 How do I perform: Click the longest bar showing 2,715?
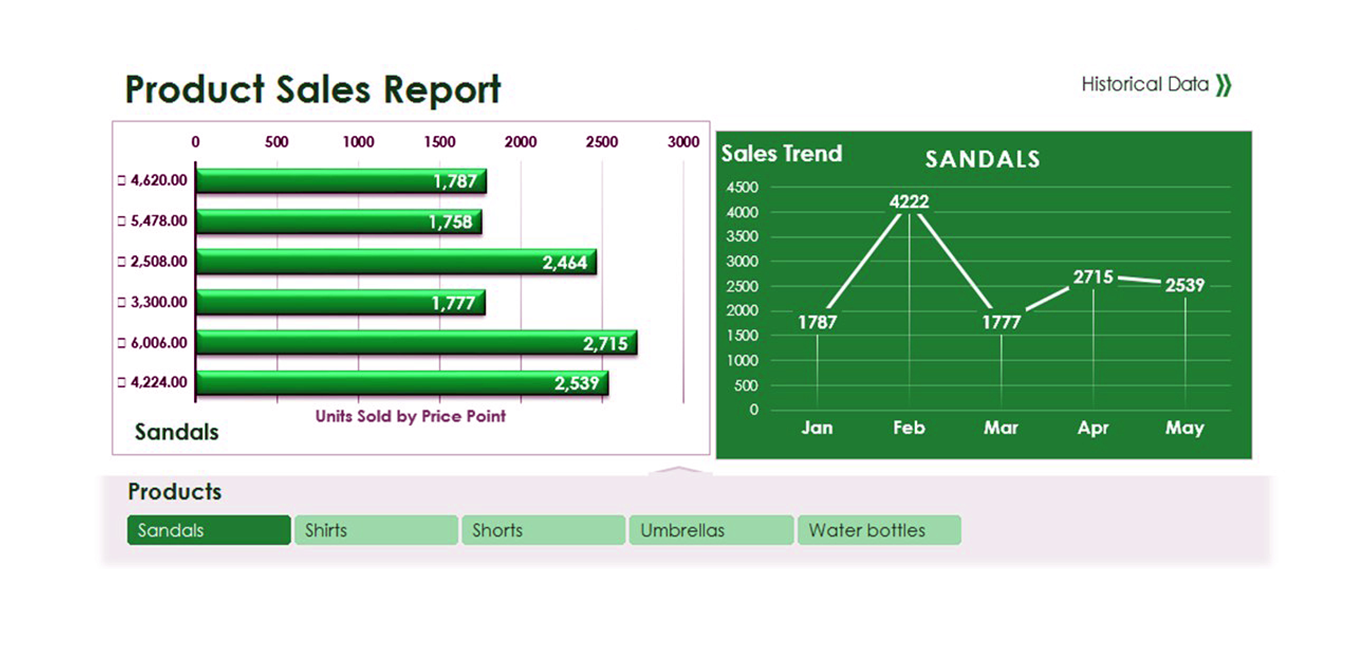[415, 343]
